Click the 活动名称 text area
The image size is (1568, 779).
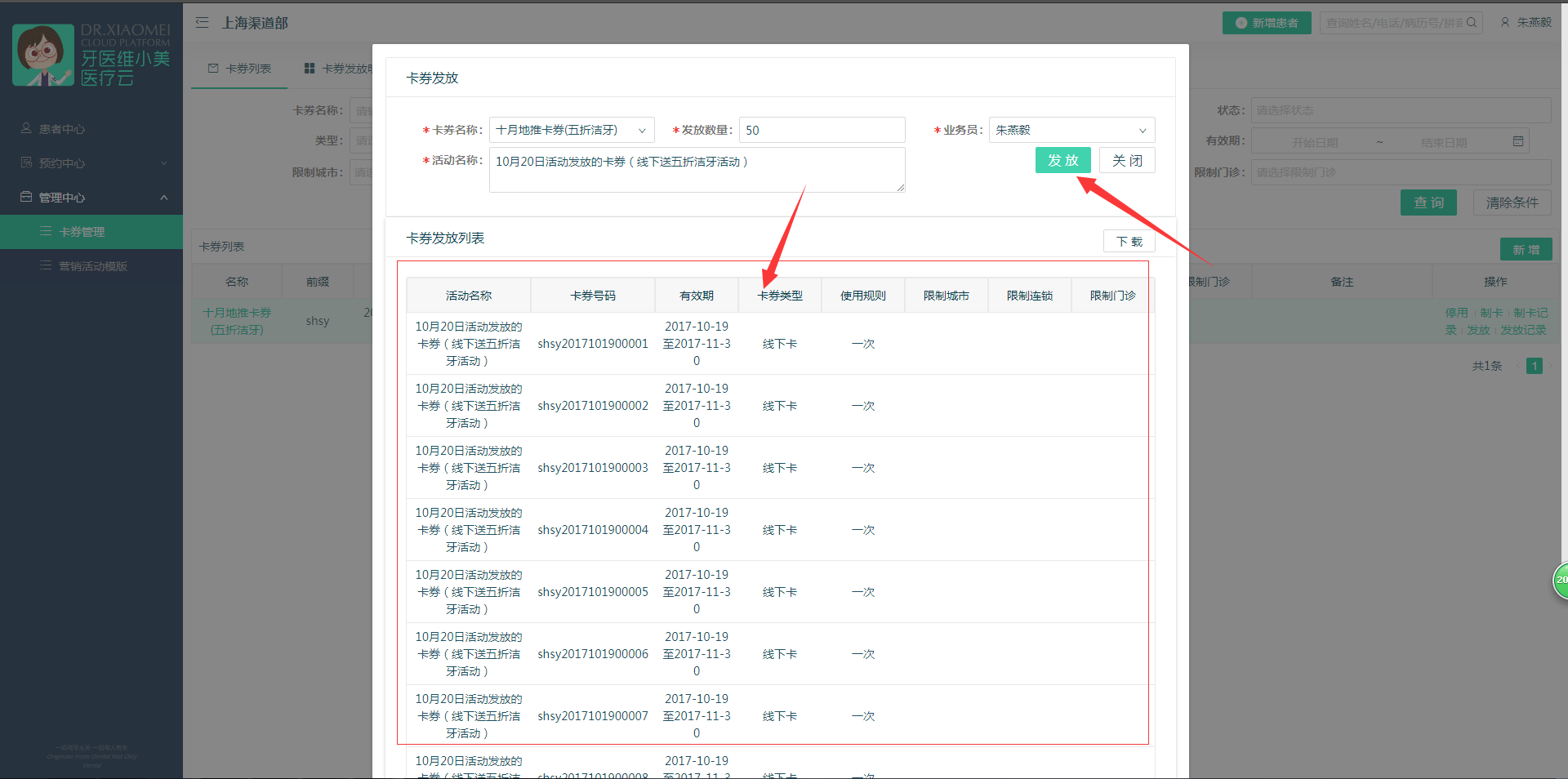tap(696, 170)
